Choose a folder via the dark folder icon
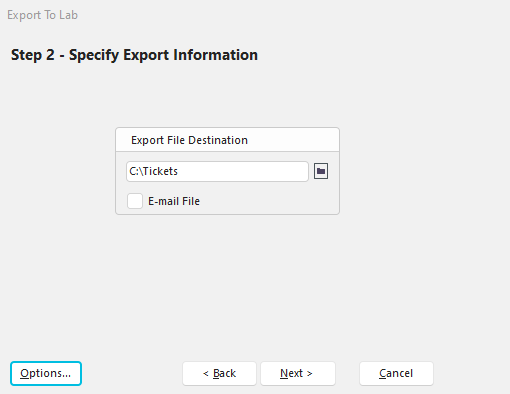510x394 pixels. point(321,171)
